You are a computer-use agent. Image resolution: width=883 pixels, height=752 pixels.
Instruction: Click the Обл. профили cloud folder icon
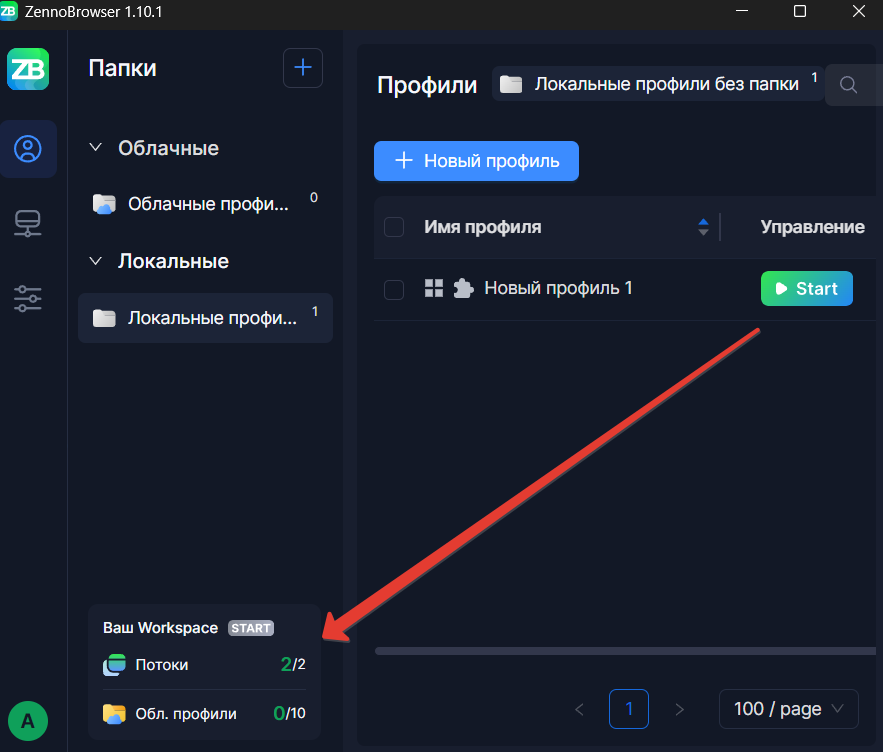(x=114, y=714)
